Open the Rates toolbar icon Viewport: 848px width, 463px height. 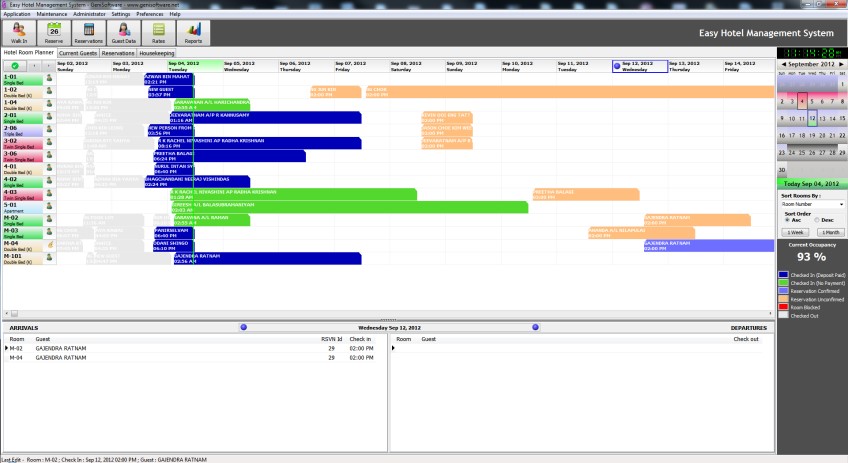pos(158,32)
